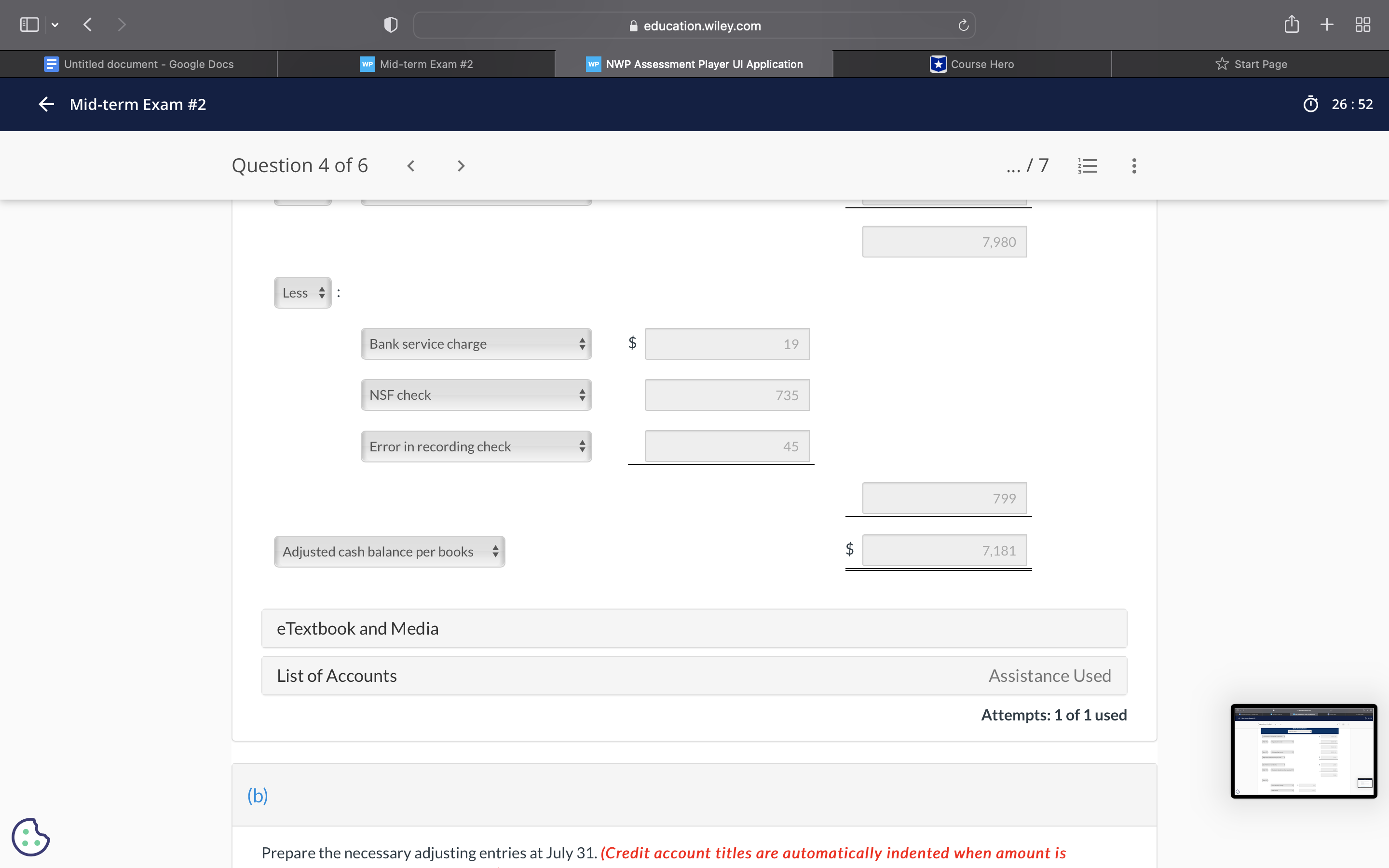Open the three-dot more options menu
This screenshot has height=868, width=1389.
pos(1133,166)
